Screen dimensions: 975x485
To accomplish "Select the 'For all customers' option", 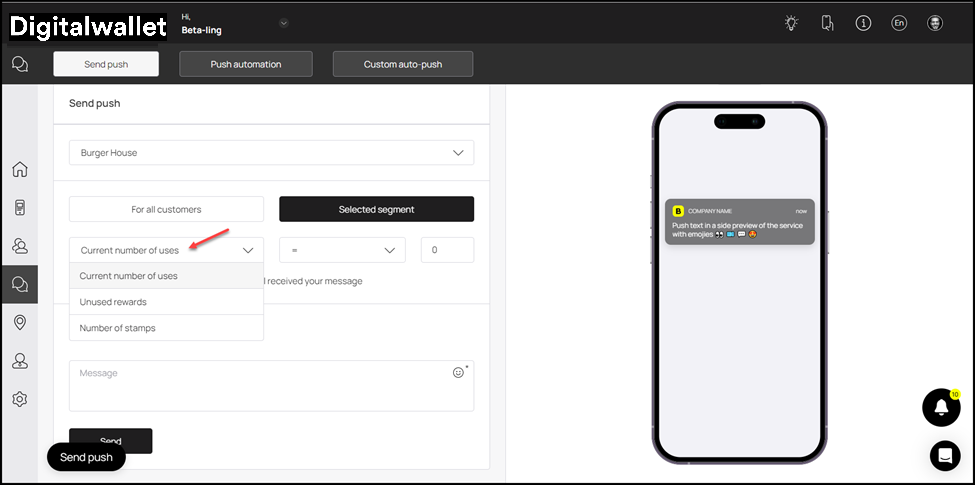I will point(166,209).
